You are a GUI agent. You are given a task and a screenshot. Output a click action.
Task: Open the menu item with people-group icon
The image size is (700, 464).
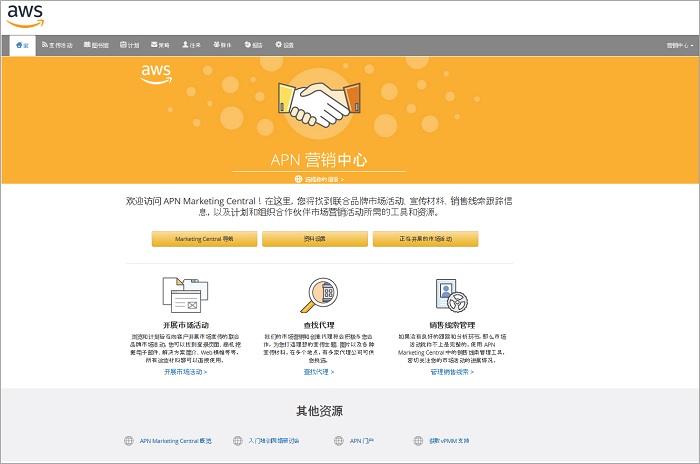pyautogui.click(x=222, y=45)
